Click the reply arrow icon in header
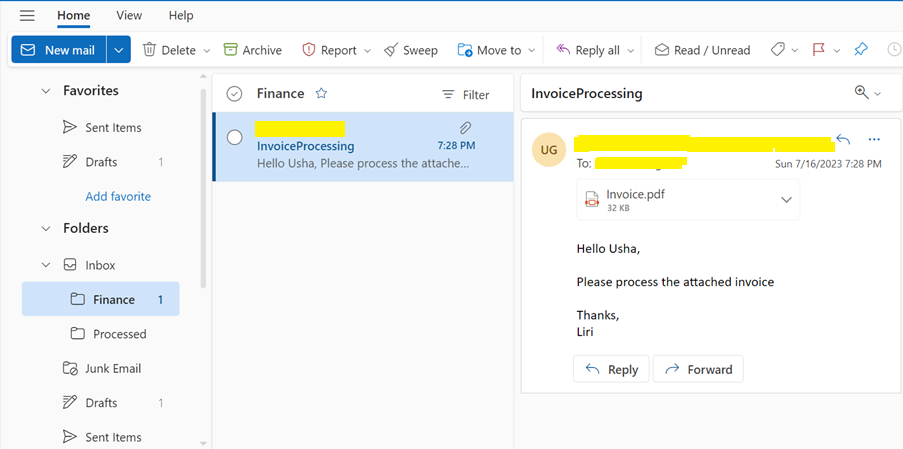 tap(843, 139)
